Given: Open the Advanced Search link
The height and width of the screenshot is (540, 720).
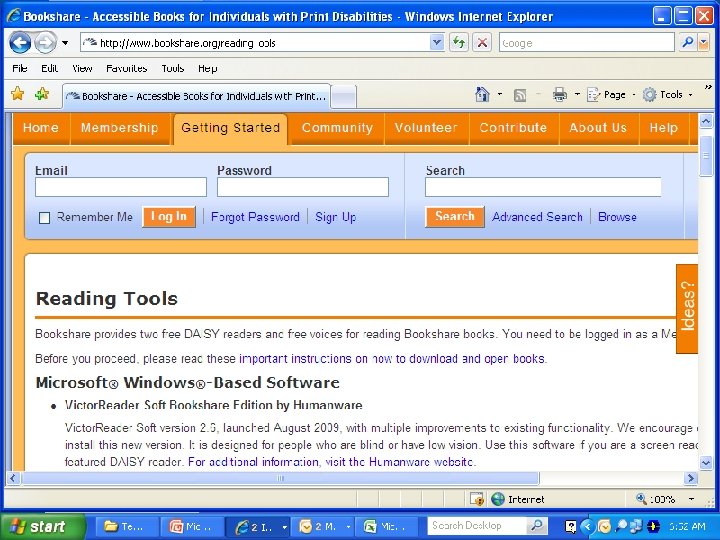Looking at the screenshot, I should coord(537,217).
